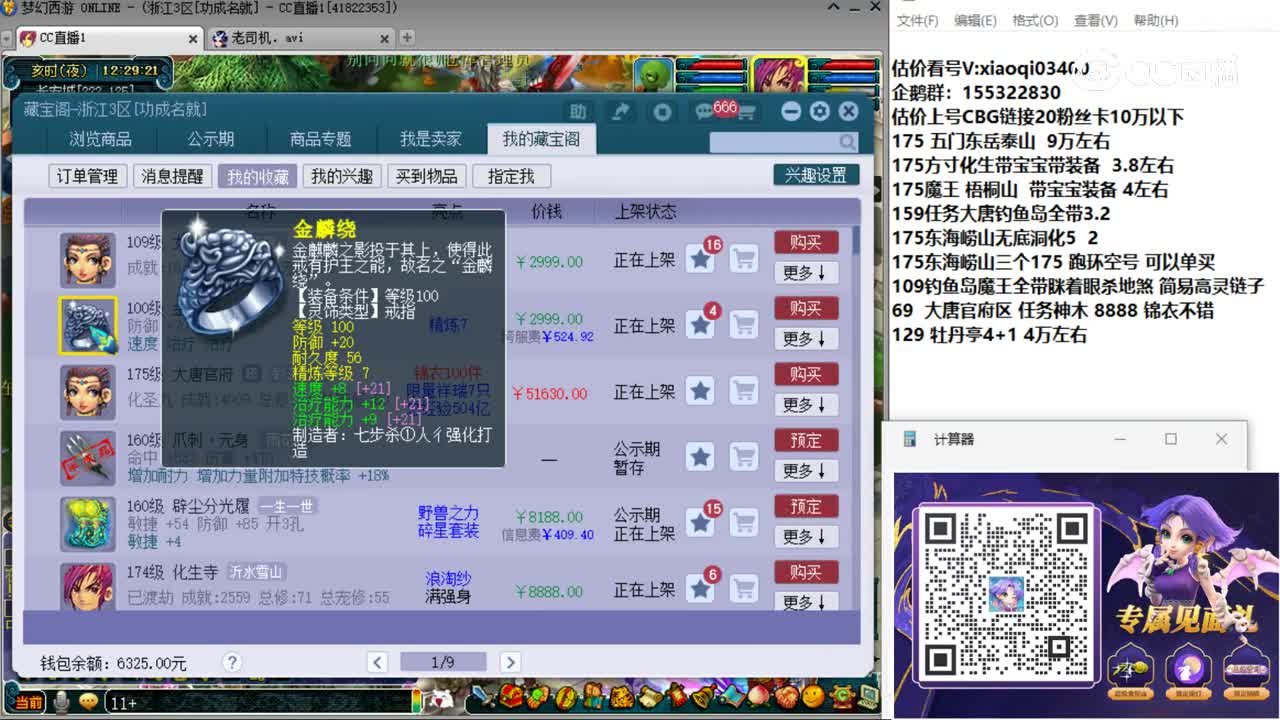Toggle favorite star on ￥51630.00 row
Image resolution: width=1280 pixels, height=720 pixels.
point(700,391)
